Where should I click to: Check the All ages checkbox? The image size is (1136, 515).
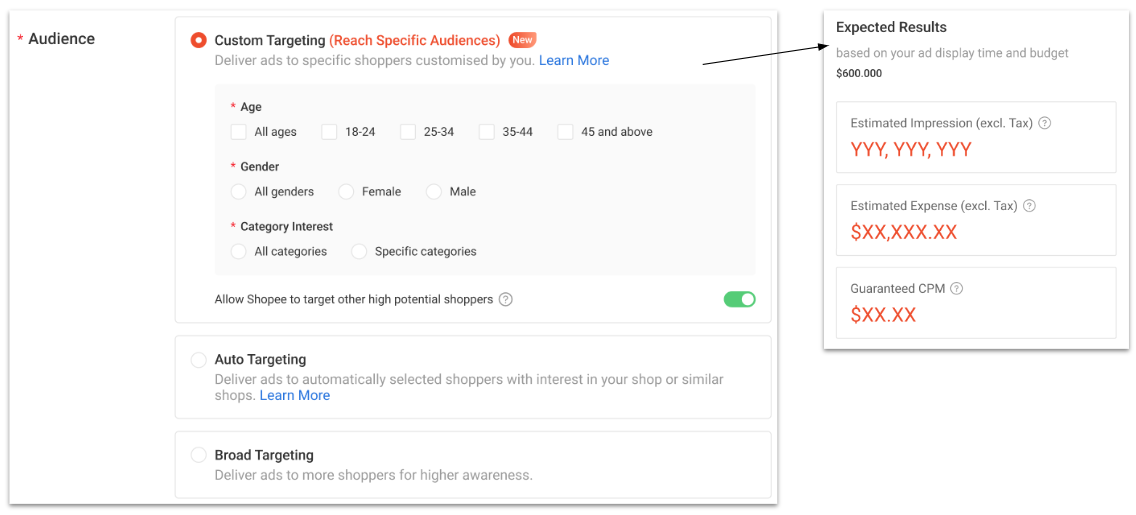point(238,132)
